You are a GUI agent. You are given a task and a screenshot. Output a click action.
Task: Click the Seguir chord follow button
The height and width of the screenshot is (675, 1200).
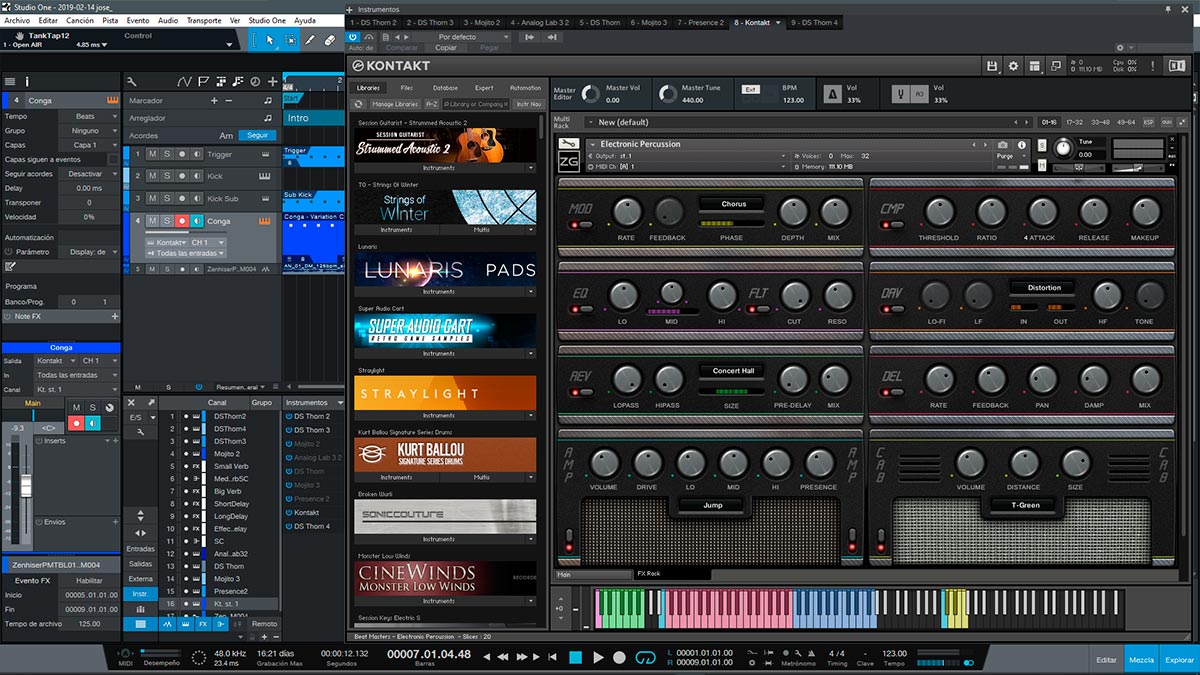(258, 135)
